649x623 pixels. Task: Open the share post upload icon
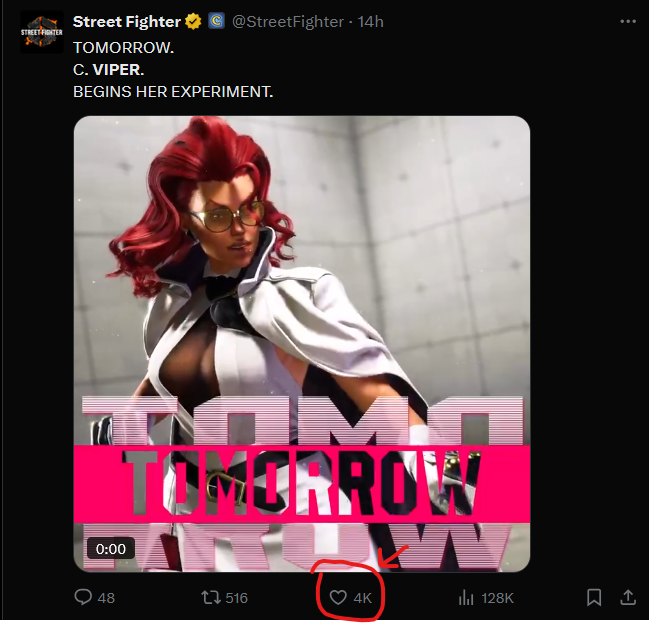628,597
